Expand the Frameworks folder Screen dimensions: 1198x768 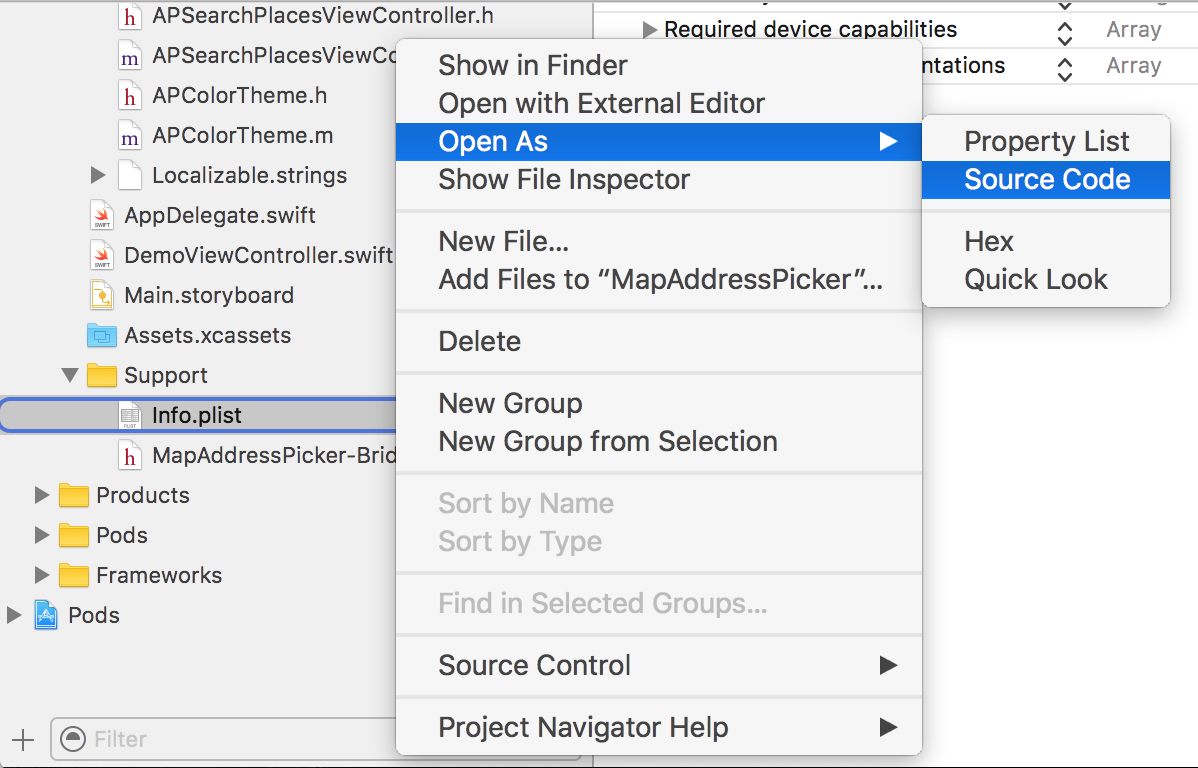(x=42, y=575)
